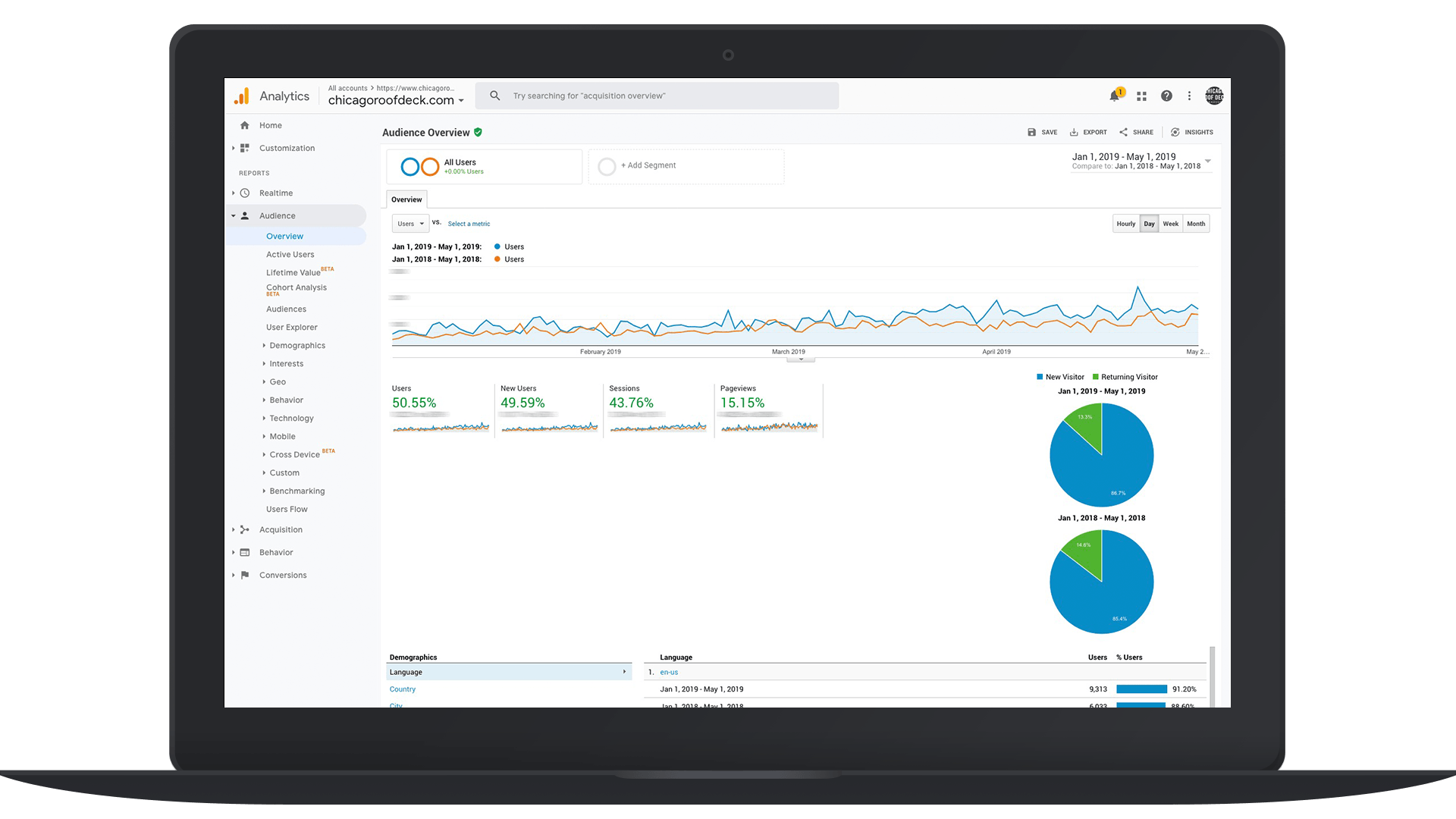Image resolution: width=1456 pixels, height=819 pixels.
Task: Select the Hourly chart granularity
Action: click(1125, 224)
